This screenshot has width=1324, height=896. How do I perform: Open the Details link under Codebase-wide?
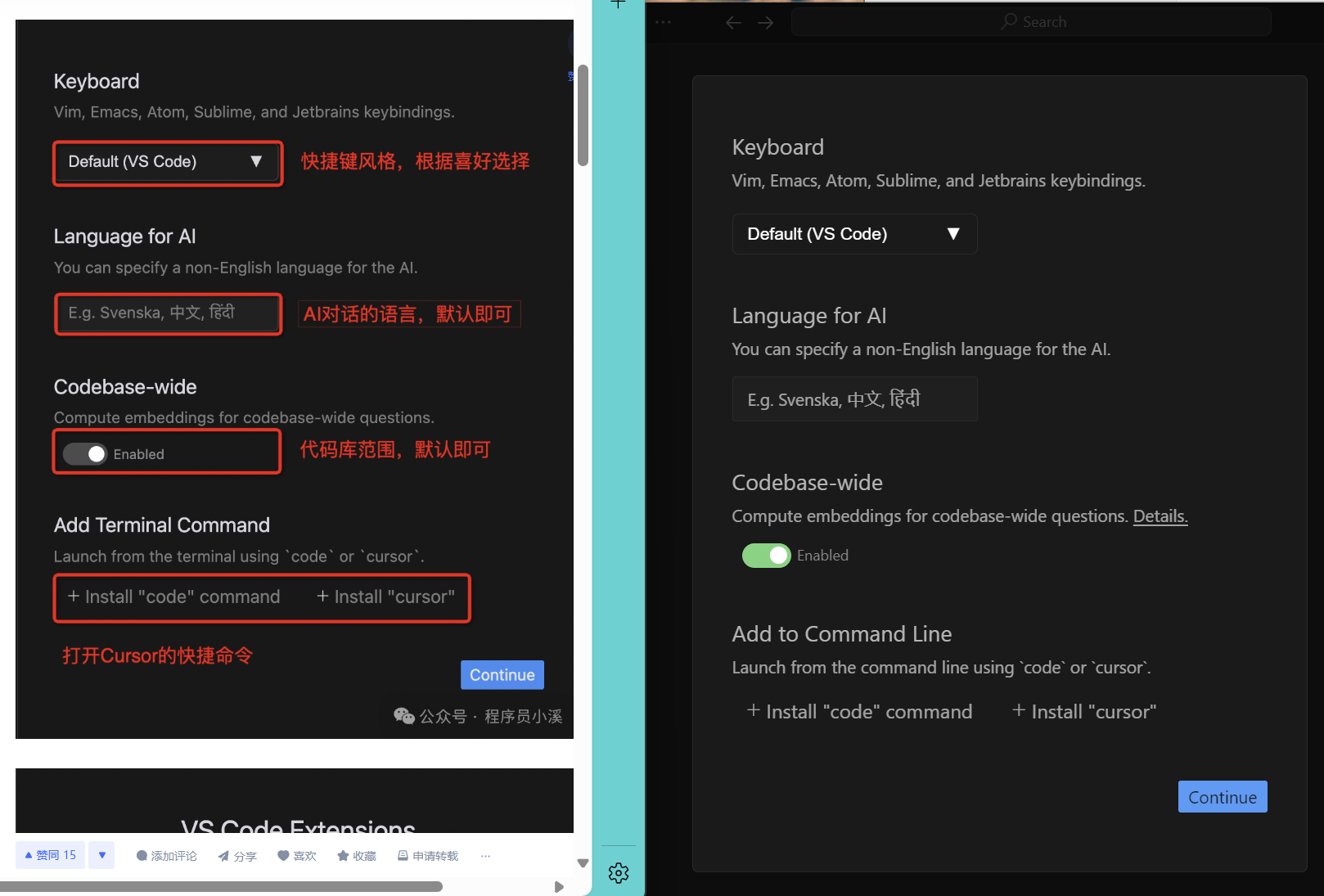[1160, 516]
